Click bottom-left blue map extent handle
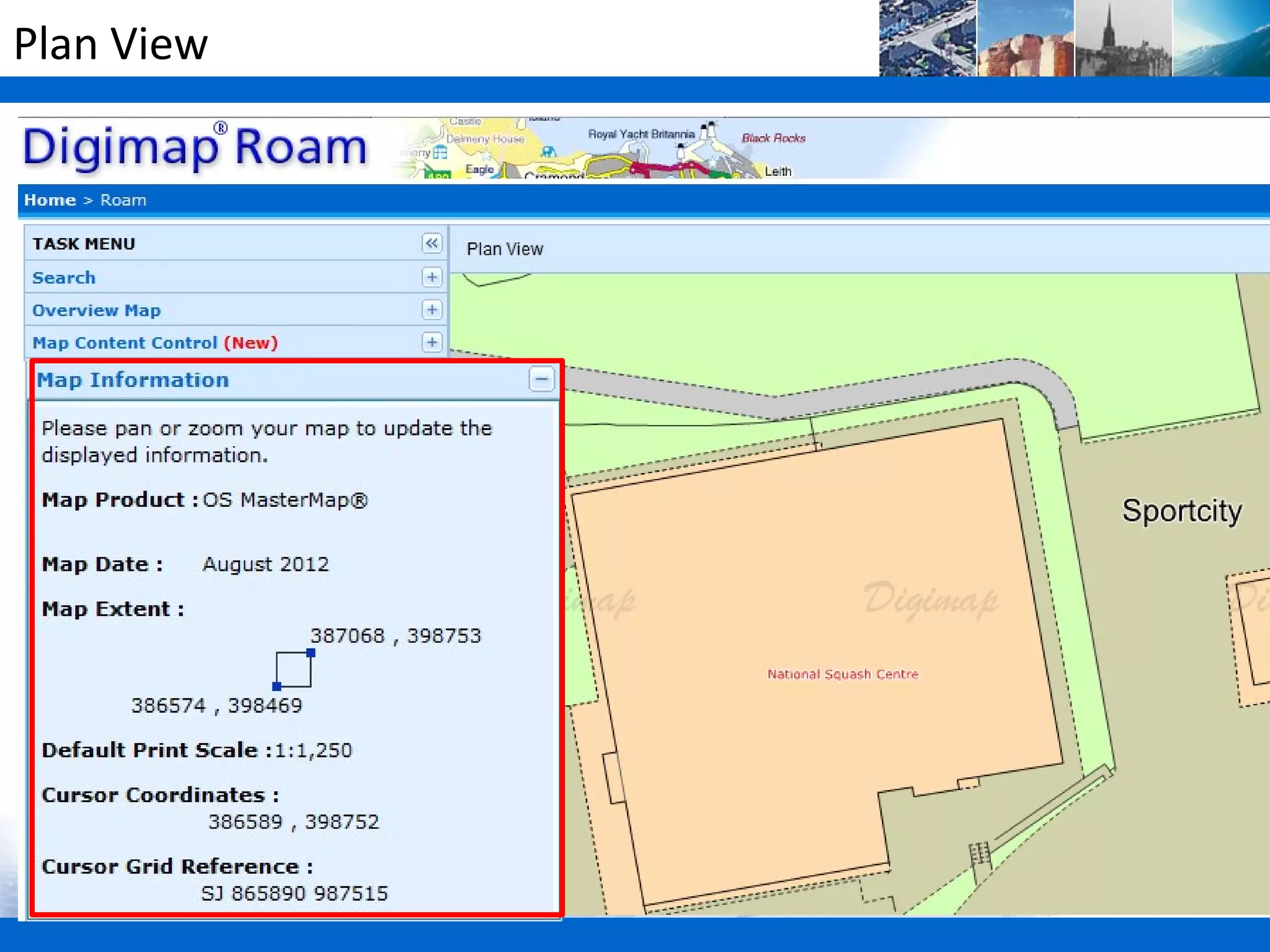Image resolution: width=1270 pixels, height=952 pixels. (277, 686)
